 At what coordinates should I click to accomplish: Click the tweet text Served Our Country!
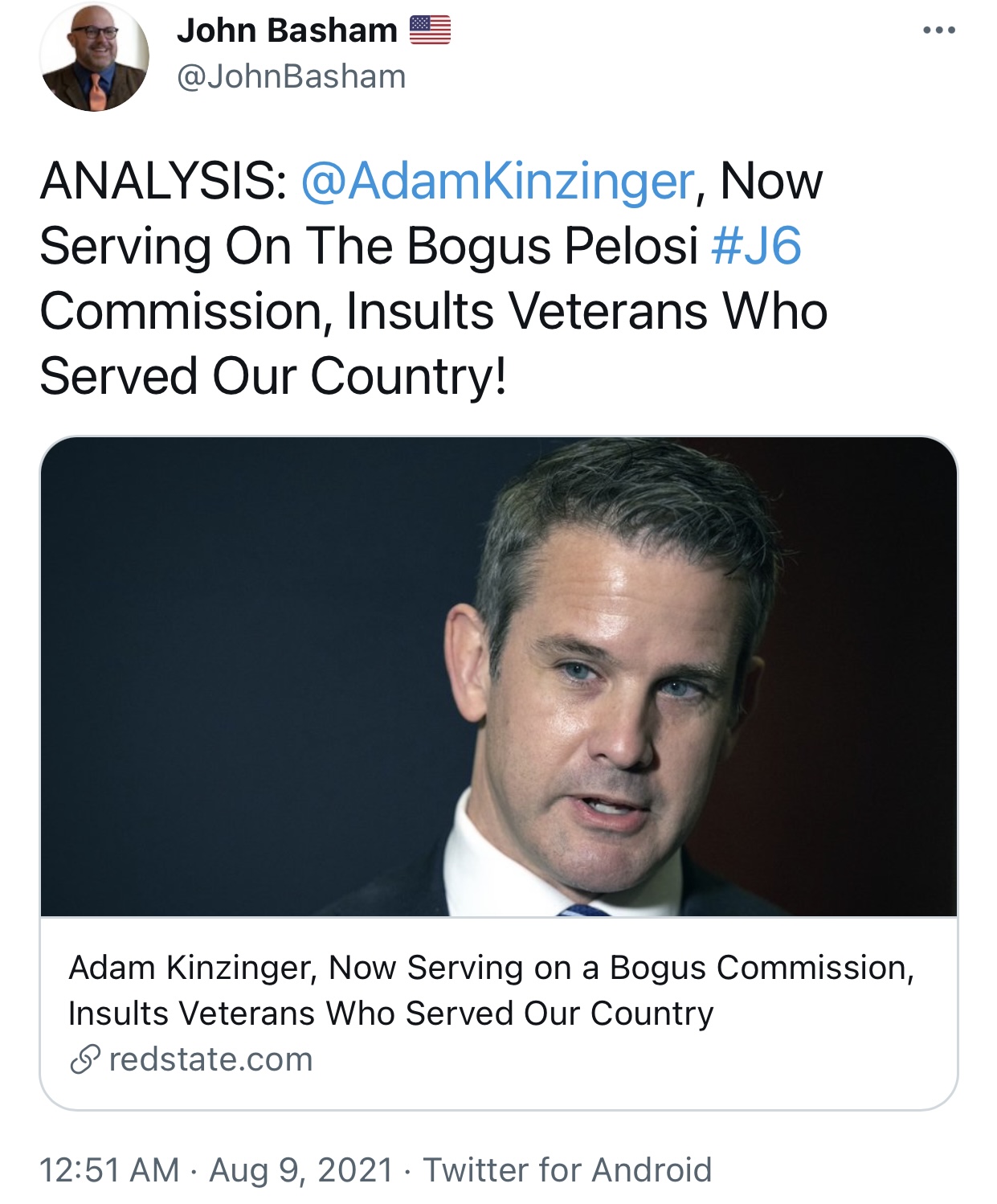273,376
